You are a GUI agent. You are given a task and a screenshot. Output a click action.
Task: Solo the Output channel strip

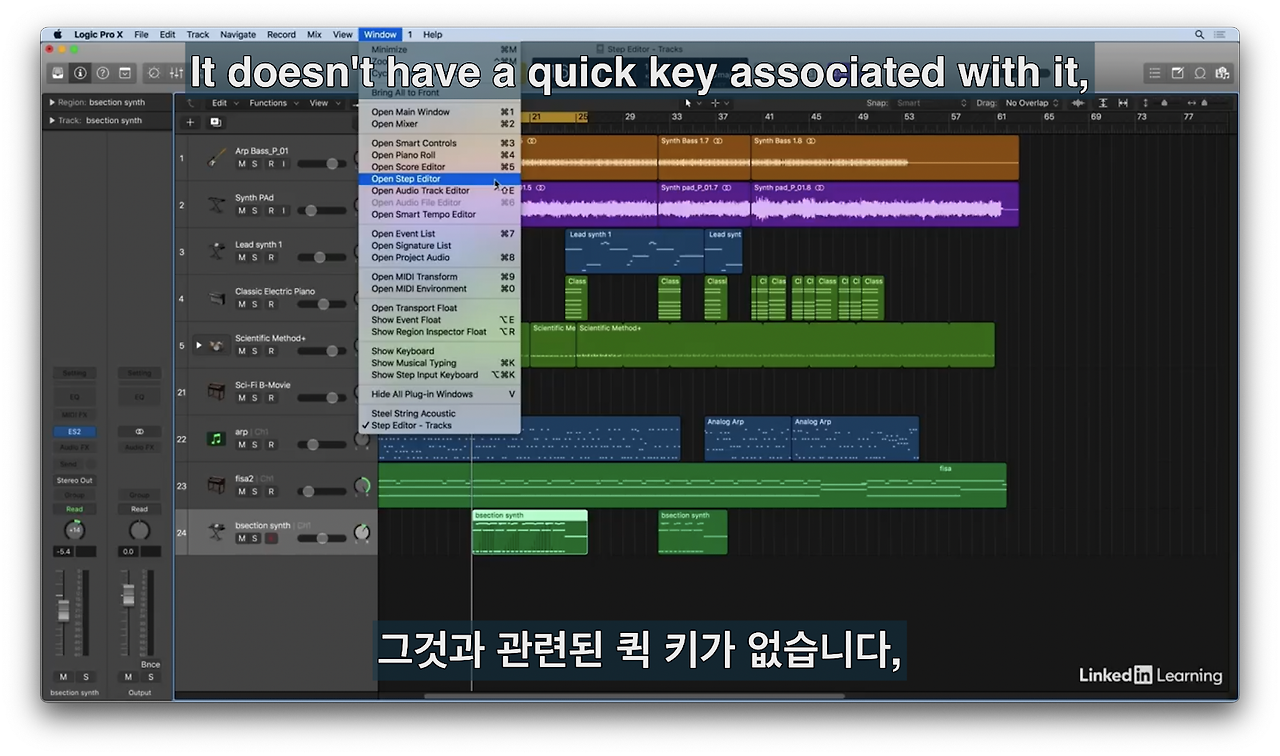150,677
